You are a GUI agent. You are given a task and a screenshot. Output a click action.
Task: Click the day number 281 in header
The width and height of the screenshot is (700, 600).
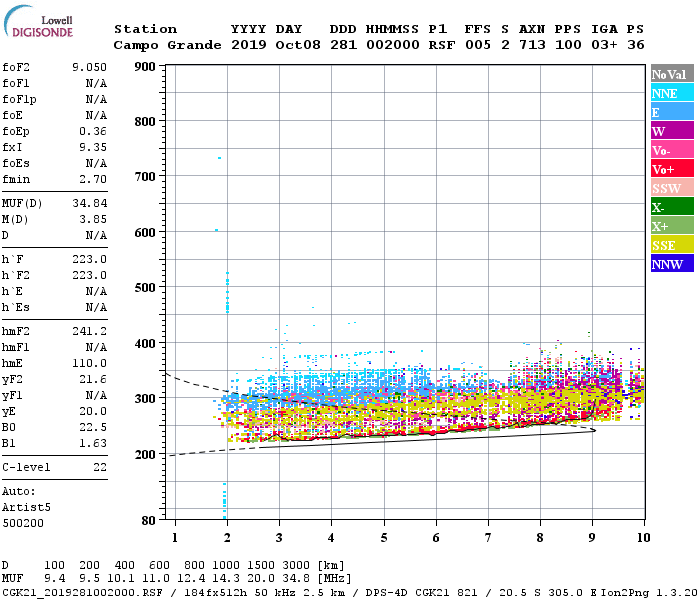click(x=343, y=45)
